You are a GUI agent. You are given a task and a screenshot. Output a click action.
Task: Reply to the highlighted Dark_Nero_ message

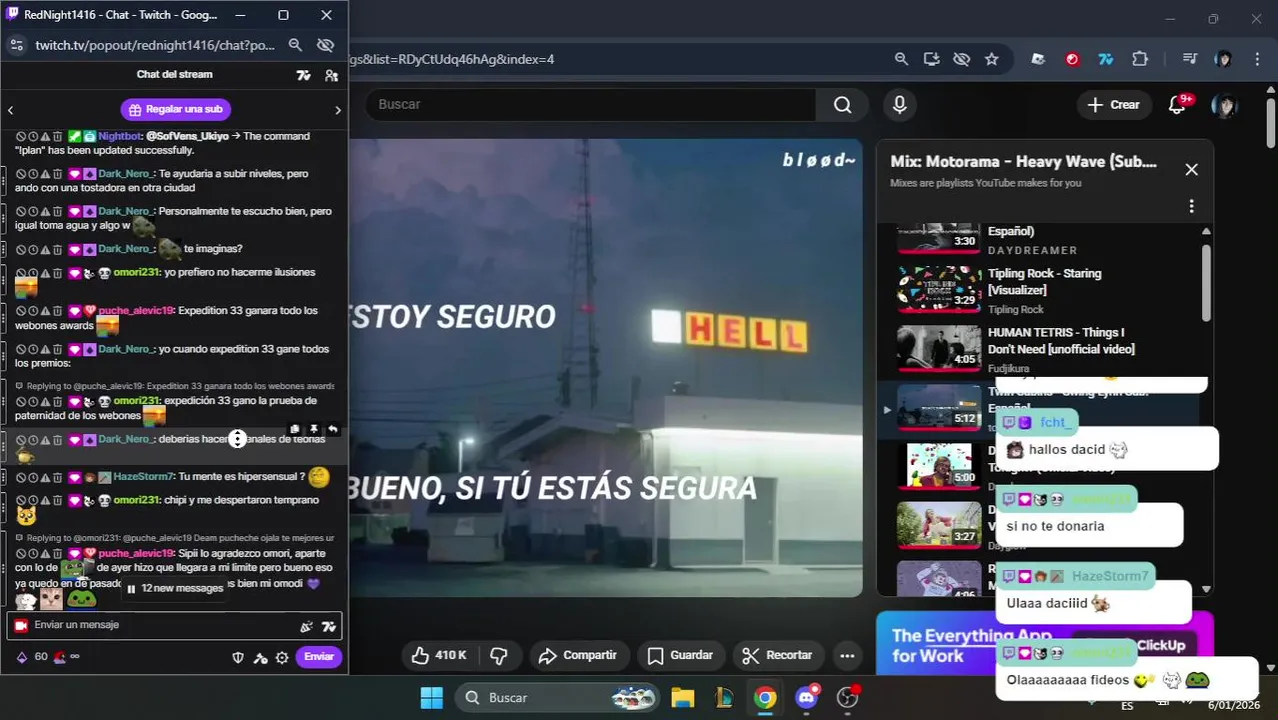[332, 429]
